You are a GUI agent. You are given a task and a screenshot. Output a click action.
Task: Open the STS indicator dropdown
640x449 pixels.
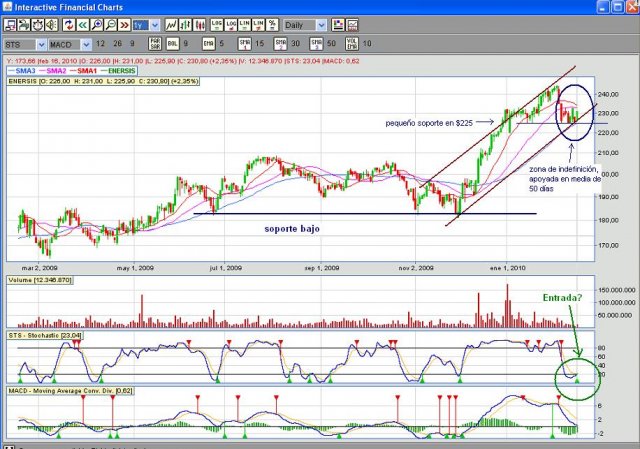click(x=25, y=44)
